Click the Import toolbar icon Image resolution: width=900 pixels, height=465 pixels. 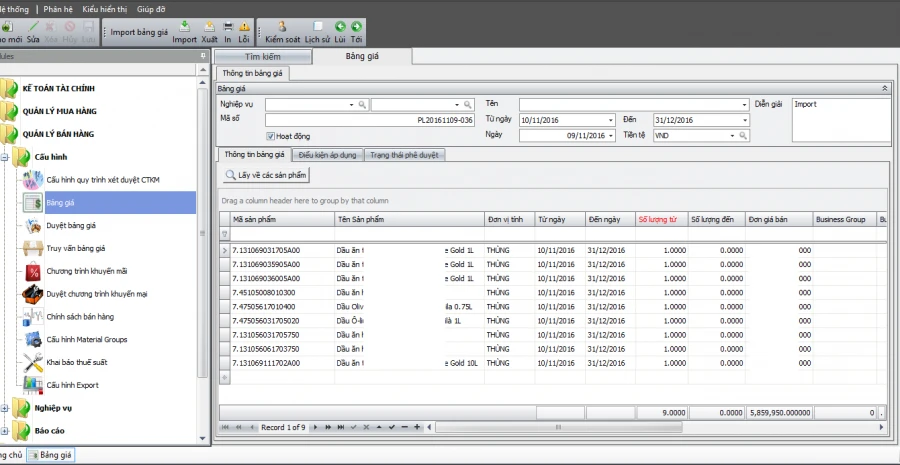[184, 26]
